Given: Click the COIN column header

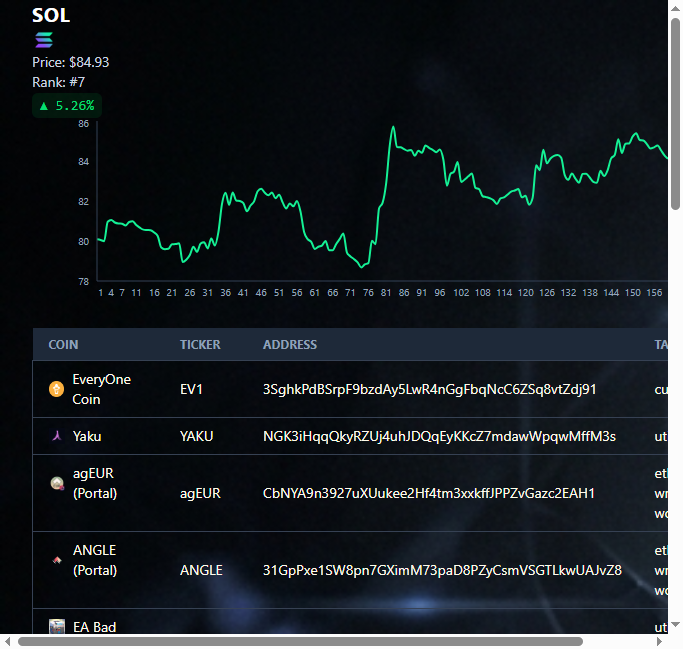Looking at the screenshot, I should tap(64, 345).
